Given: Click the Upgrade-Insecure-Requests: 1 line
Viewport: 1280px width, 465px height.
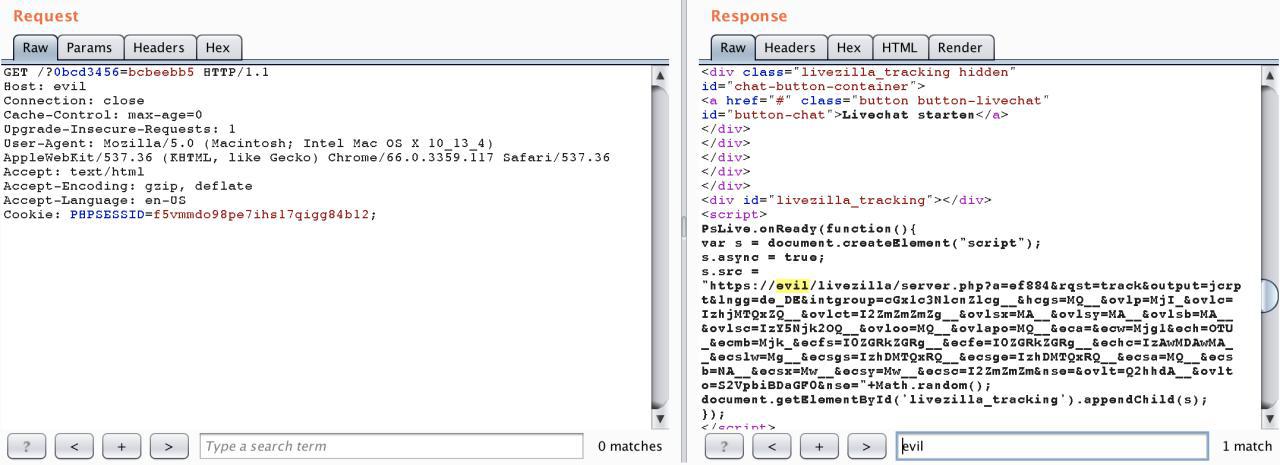Looking at the screenshot, I should (x=120, y=129).
